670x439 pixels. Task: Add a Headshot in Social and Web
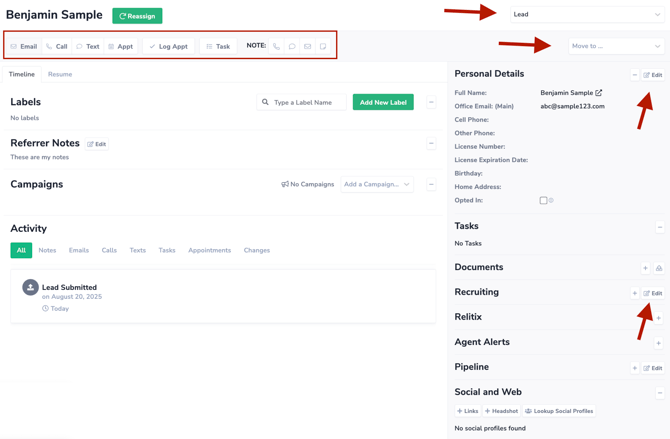pyautogui.click(x=502, y=411)
